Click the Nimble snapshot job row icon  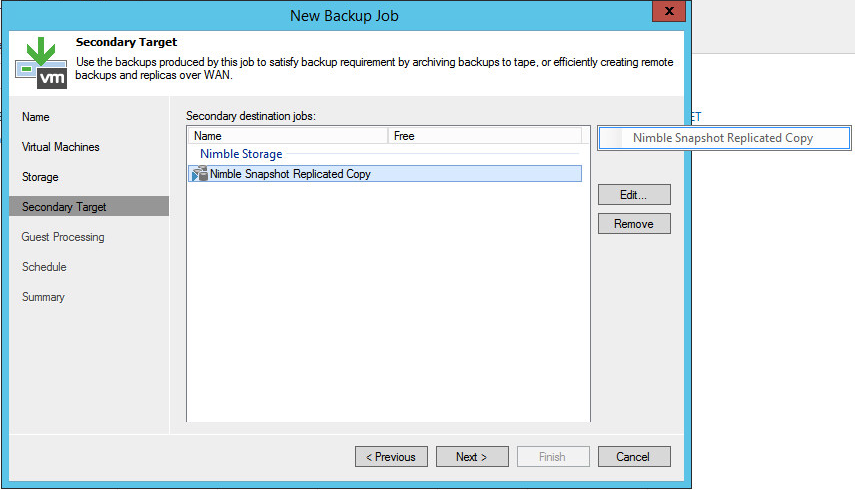pyautogui.click(x=200, y=174)
